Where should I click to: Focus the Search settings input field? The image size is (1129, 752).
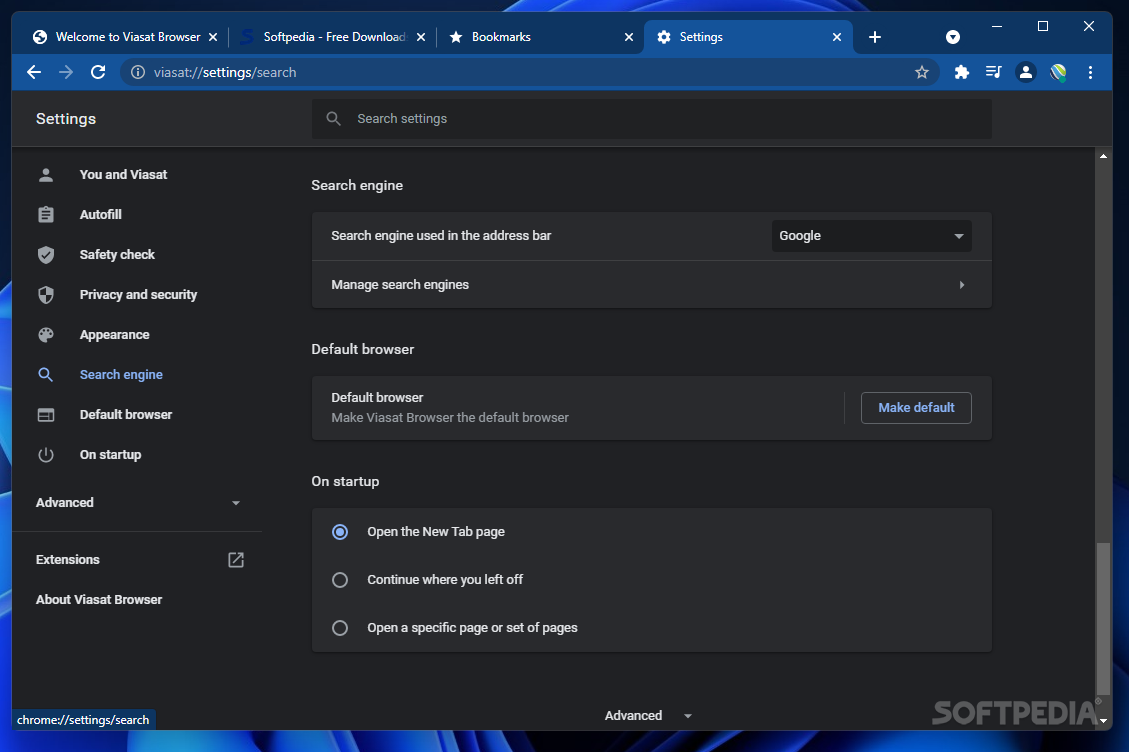pos(652,119)
